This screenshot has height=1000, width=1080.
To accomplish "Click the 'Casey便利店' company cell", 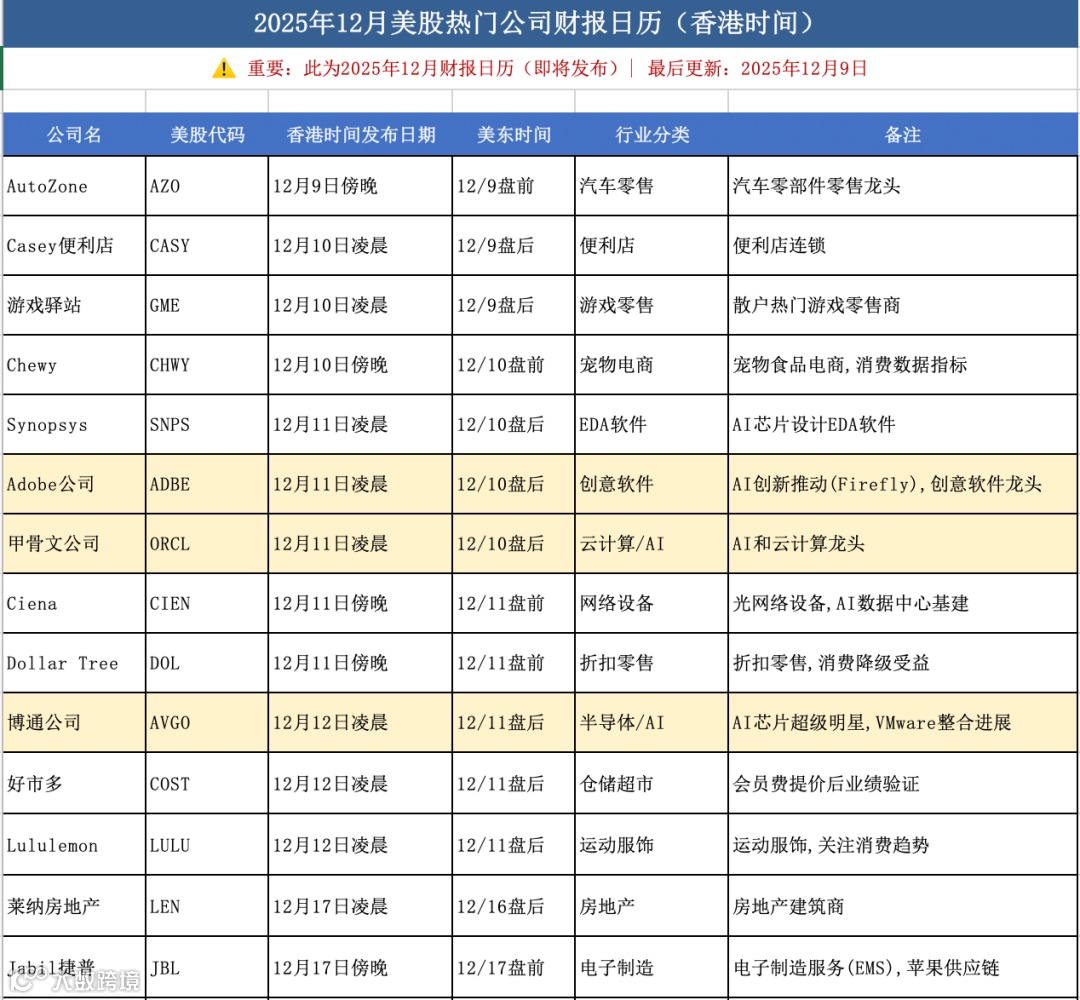I will point(74,246).
